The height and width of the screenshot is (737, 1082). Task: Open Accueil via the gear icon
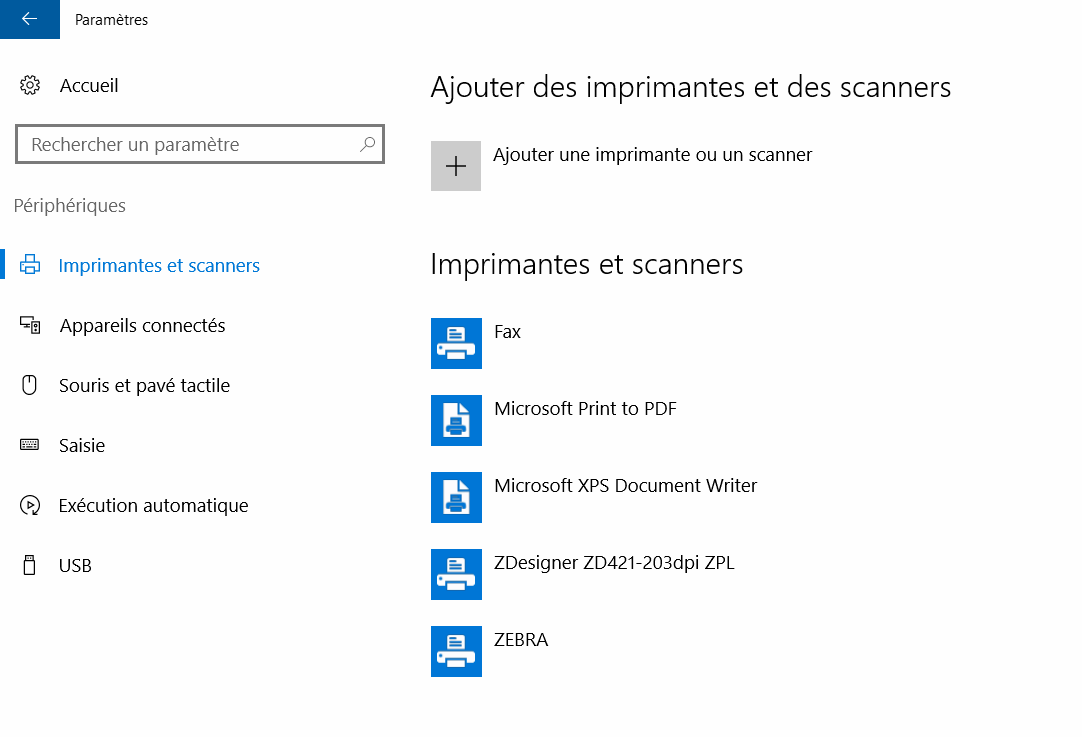pos(30,86)
